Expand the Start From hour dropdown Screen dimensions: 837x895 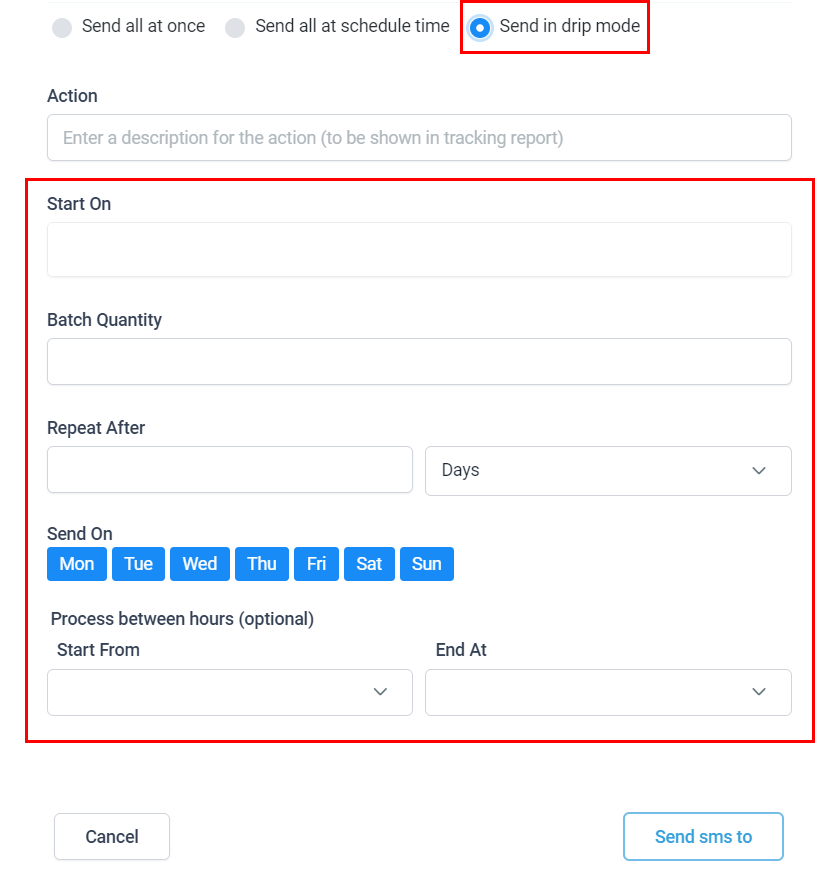click(230, 692)
